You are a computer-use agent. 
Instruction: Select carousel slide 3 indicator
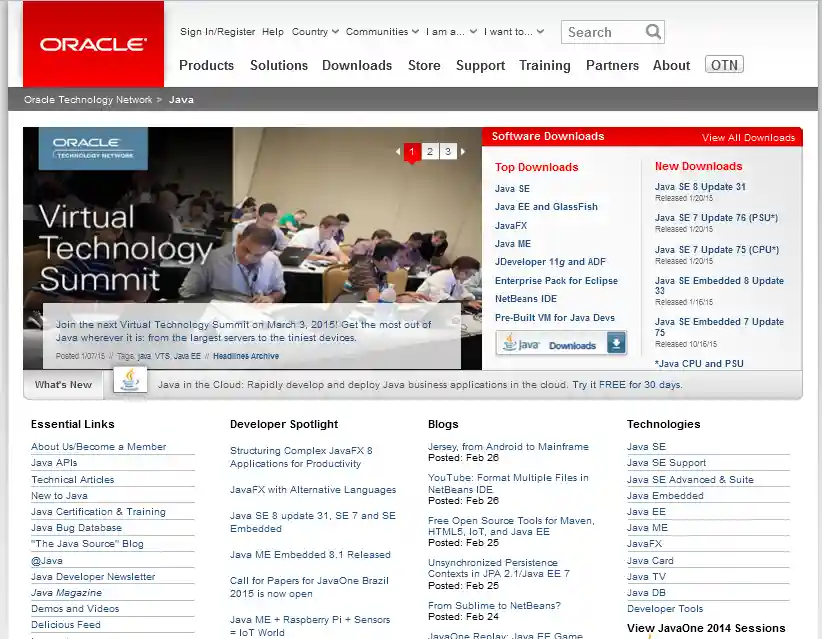pyautogui.click(x=447, y=151)
